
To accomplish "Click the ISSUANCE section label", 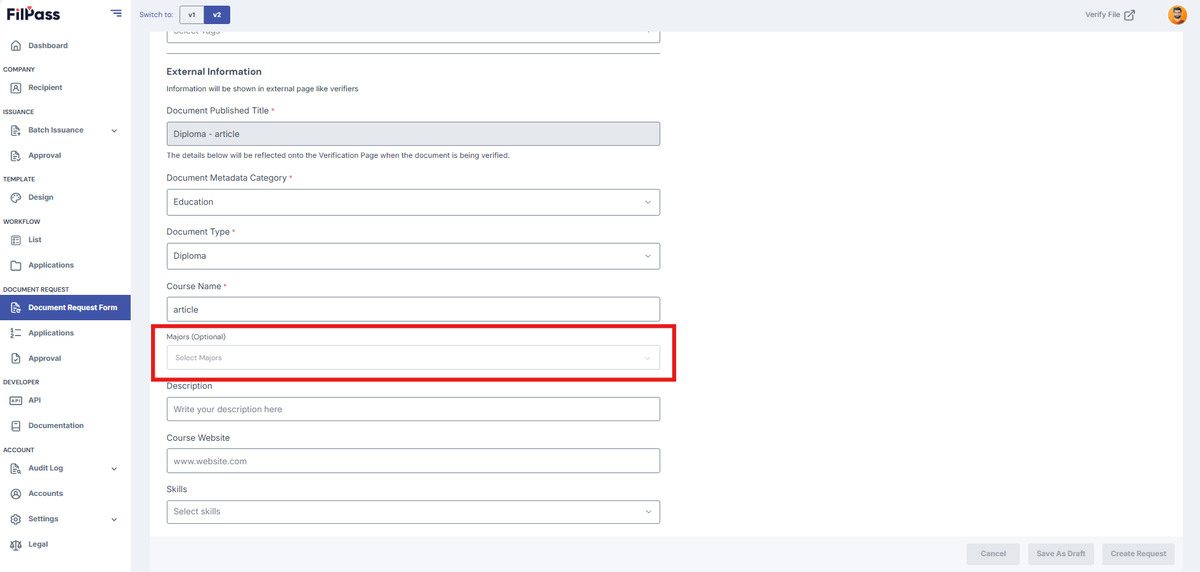I will point(19,112).
